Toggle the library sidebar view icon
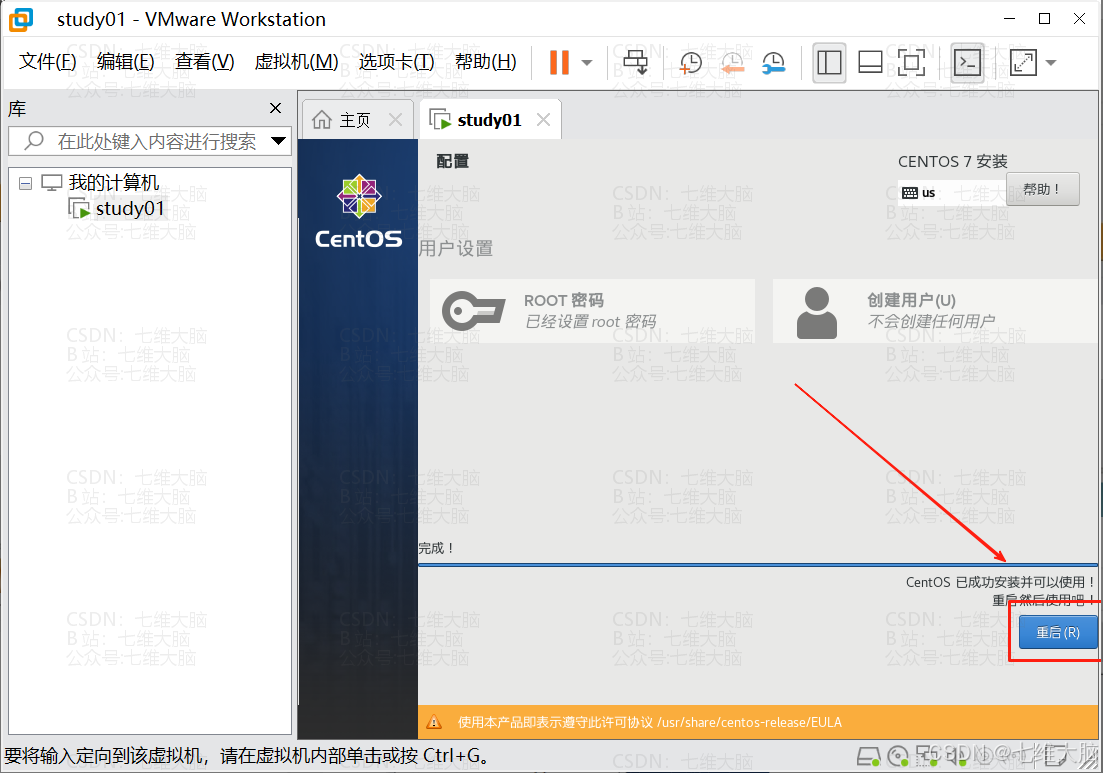The height and width of the screenshot is (773, 1103). [829, 63]
